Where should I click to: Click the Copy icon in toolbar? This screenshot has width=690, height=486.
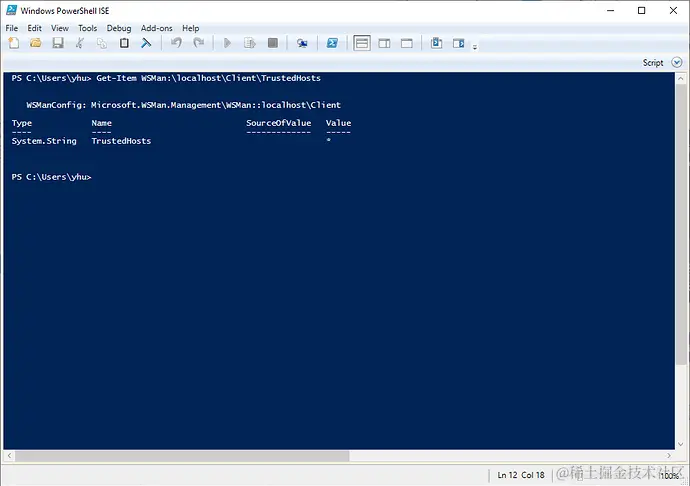(102, 43)
